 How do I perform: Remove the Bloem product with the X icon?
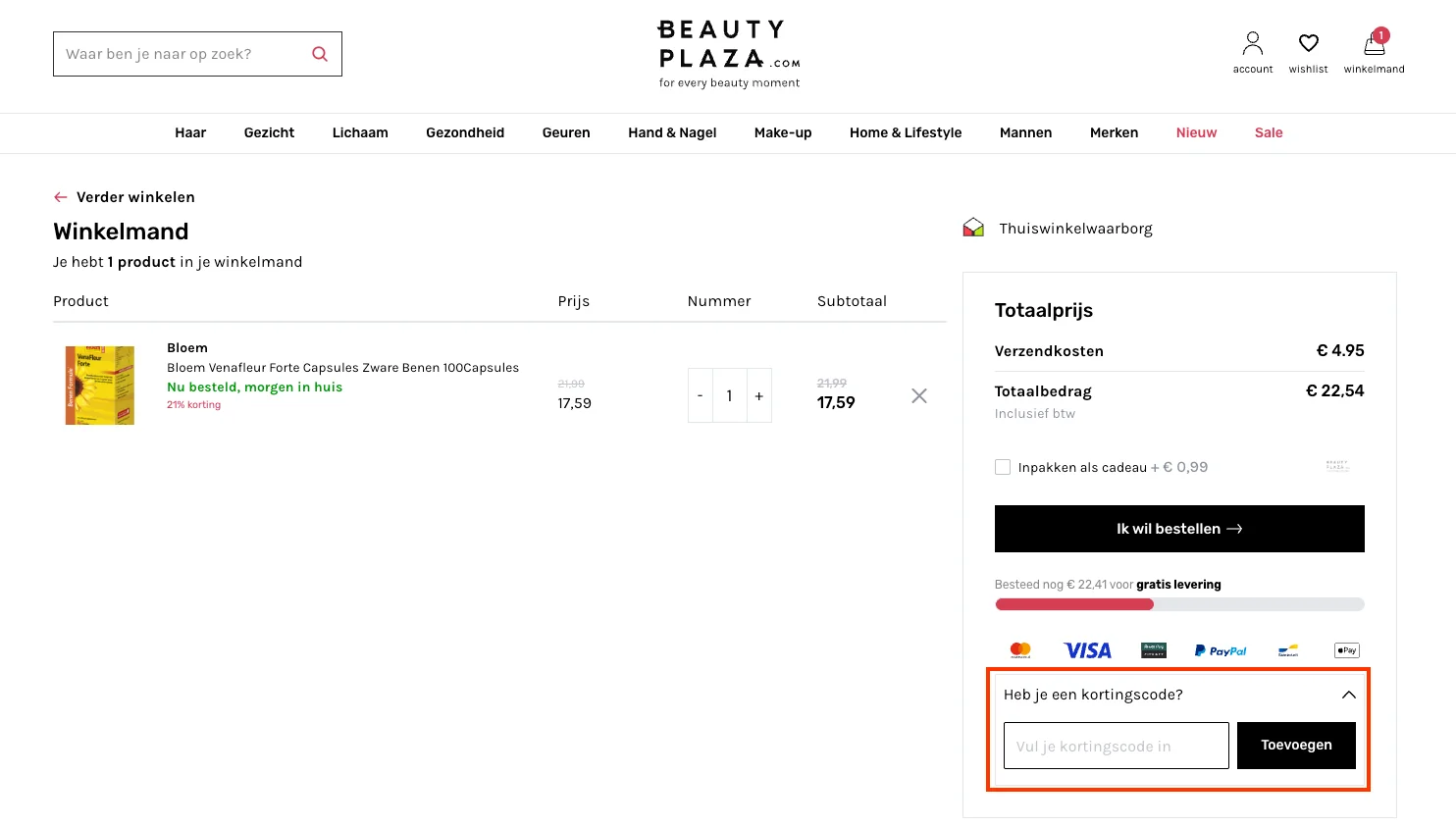919,395
